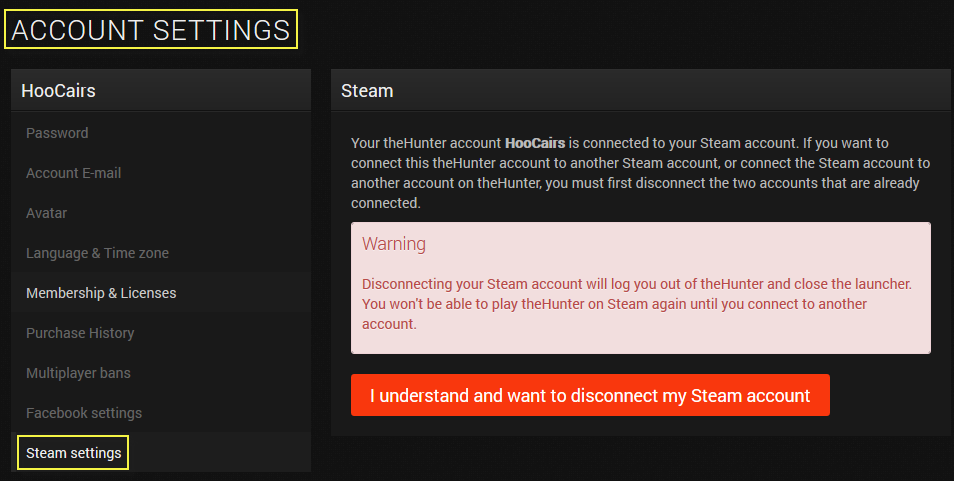954x481 pixels.
Task: View Purchase History page
Action: coord(80,333)
